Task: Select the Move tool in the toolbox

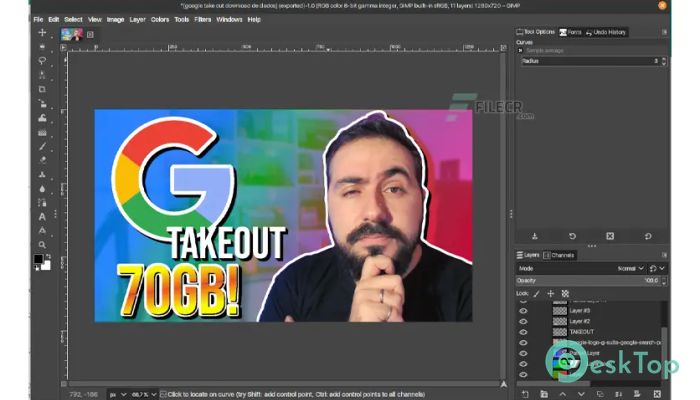Action: point(42,33)
